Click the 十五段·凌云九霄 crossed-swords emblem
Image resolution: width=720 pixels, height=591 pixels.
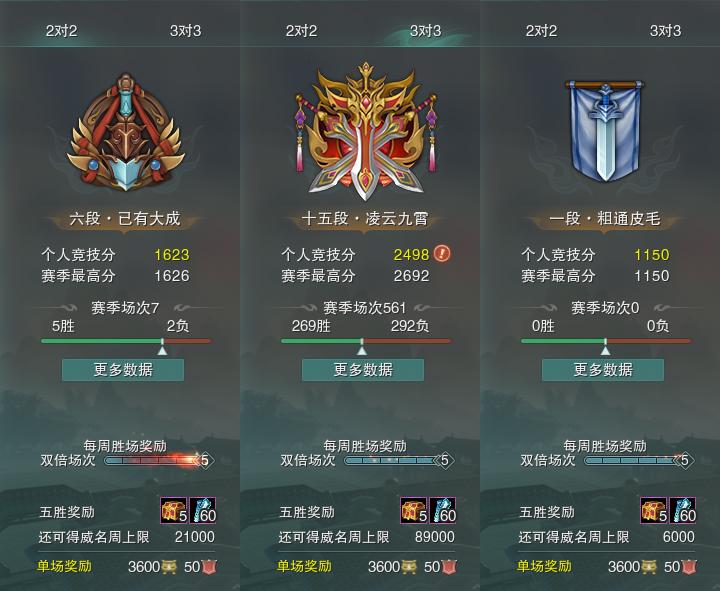click(365, 132)
